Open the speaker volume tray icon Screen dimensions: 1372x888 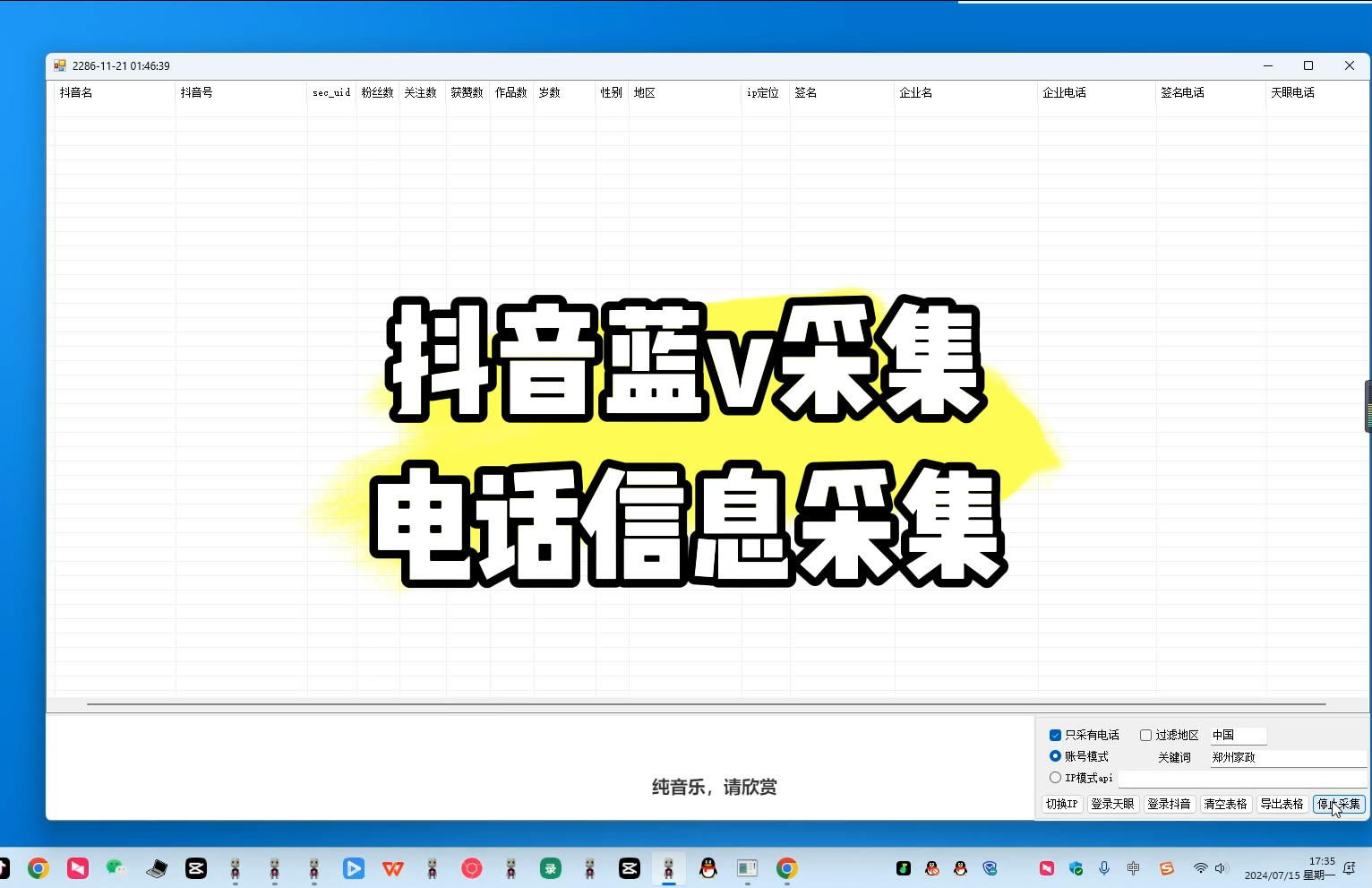(x=1221, y=868)
